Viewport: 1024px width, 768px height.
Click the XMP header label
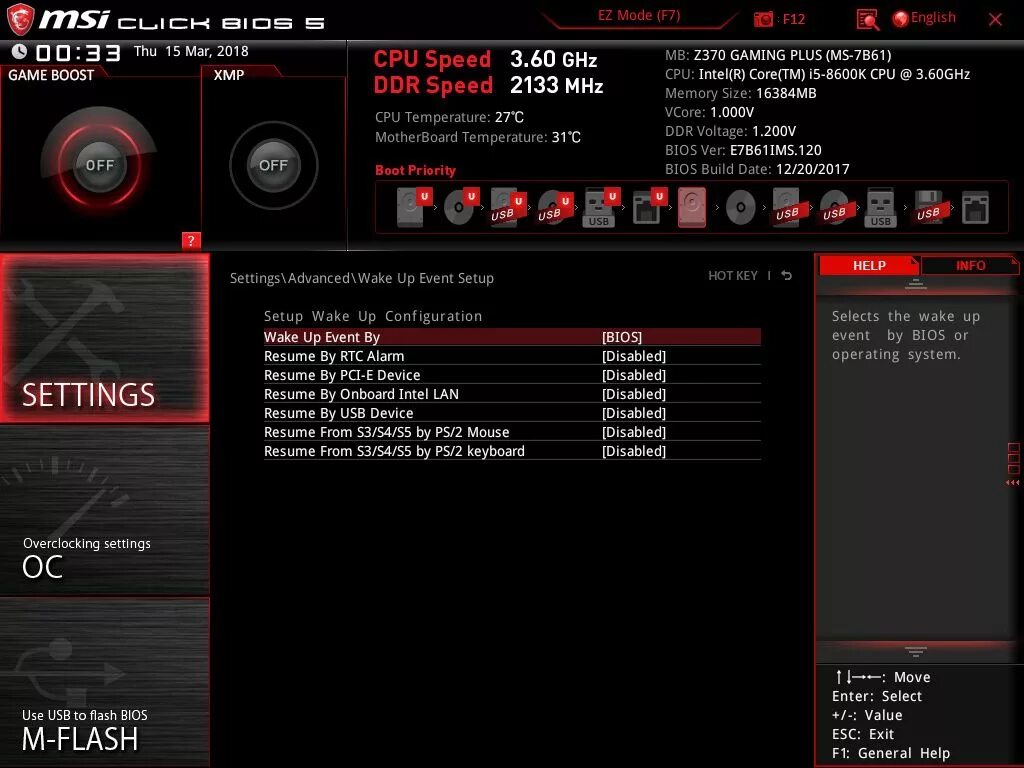point(229,75)
